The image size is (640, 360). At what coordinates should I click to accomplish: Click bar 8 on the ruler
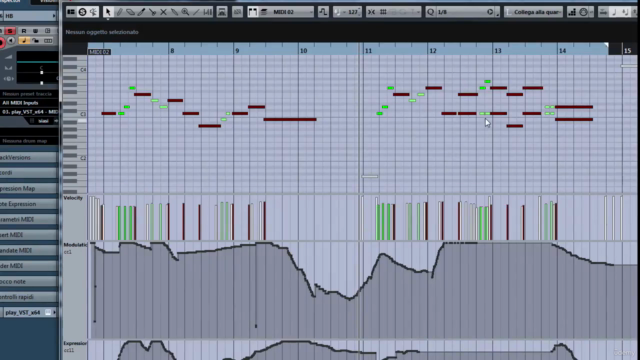click(x=172, y=51)
